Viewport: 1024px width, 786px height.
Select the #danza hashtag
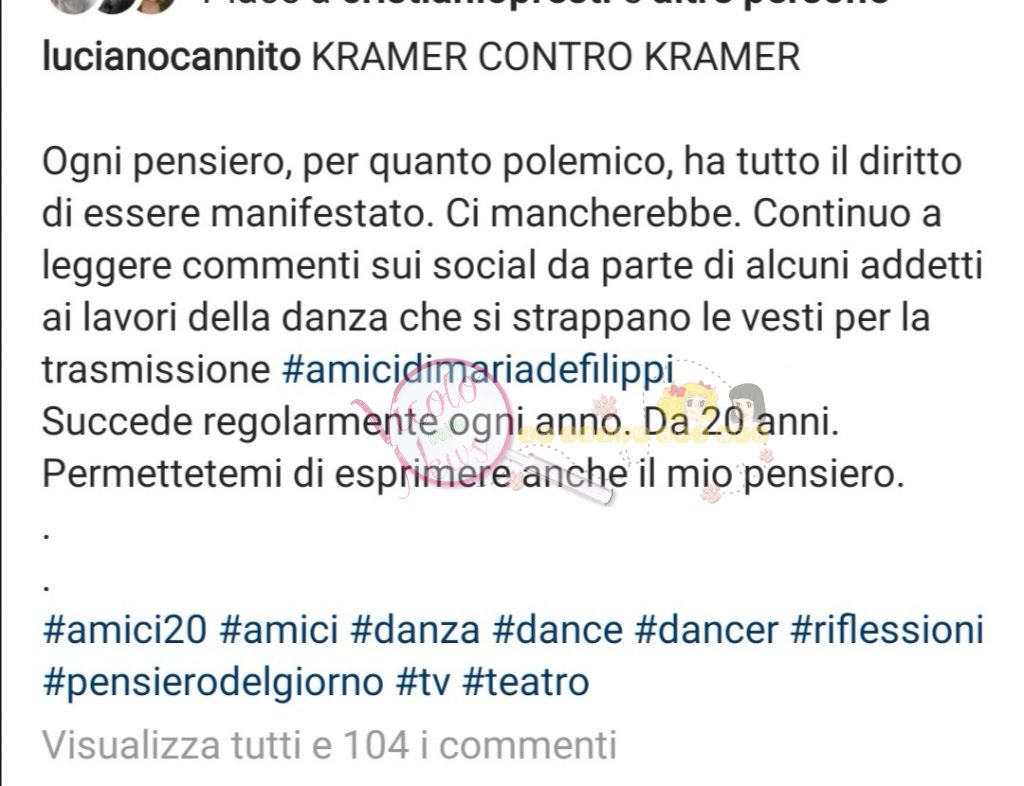(x=415, y=631)
